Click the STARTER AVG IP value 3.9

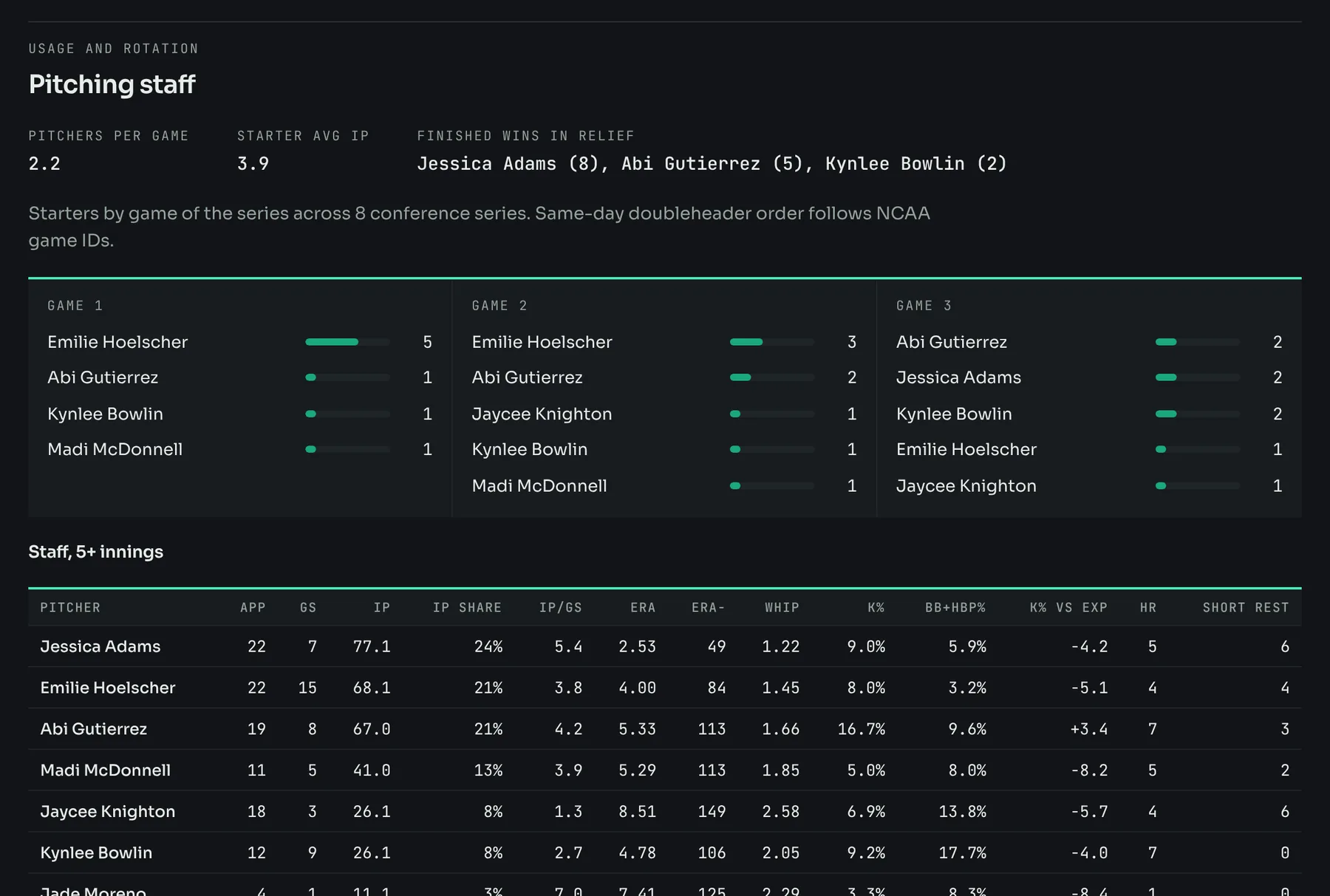click(253, 163)
